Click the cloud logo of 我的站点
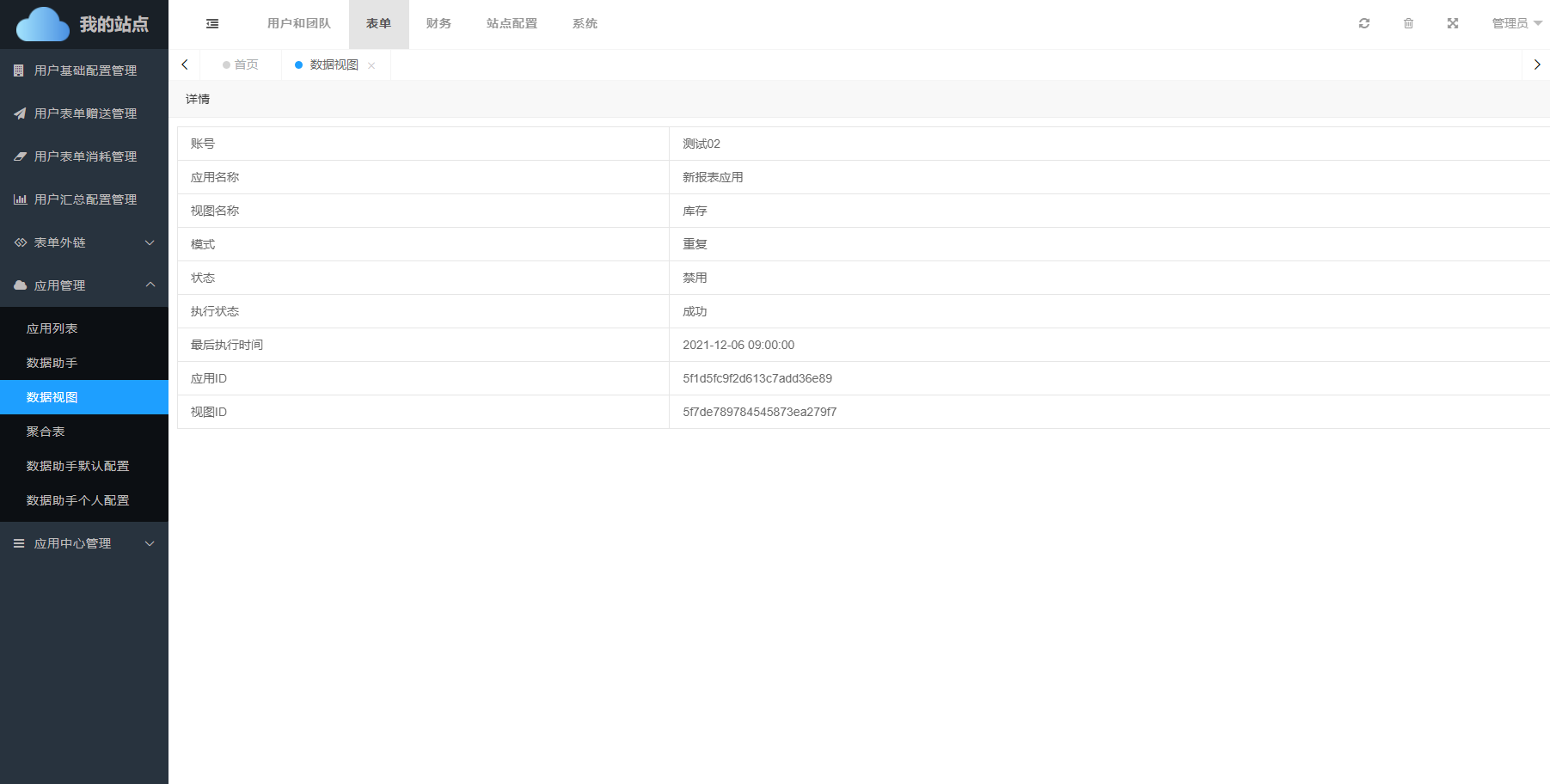 pyautogui.click(x=43, y=24)
